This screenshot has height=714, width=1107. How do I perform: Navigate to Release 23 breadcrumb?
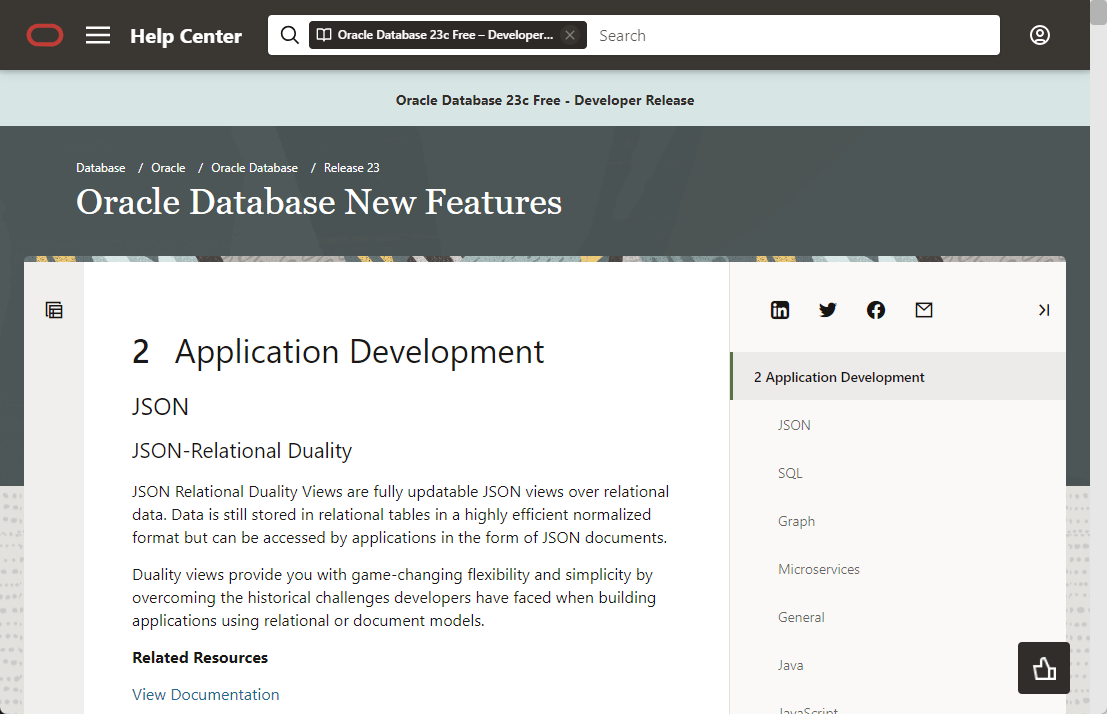tap(351, 167)
